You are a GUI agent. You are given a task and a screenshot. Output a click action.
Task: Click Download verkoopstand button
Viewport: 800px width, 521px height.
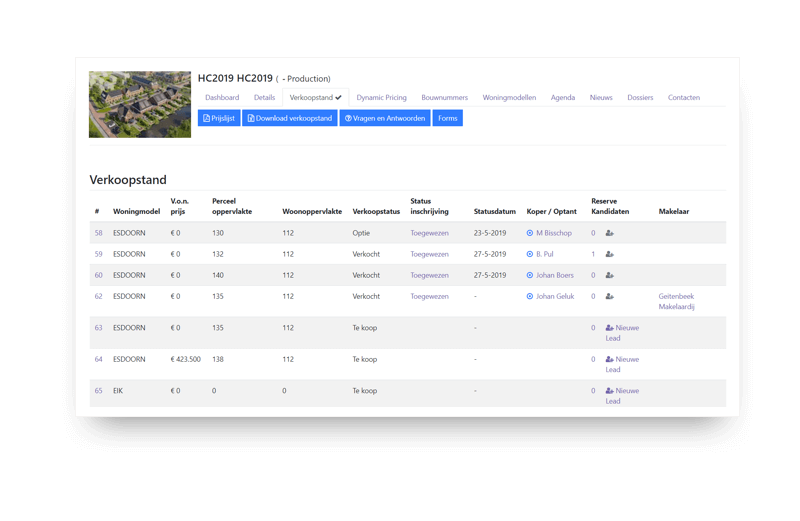pos(290,118)
